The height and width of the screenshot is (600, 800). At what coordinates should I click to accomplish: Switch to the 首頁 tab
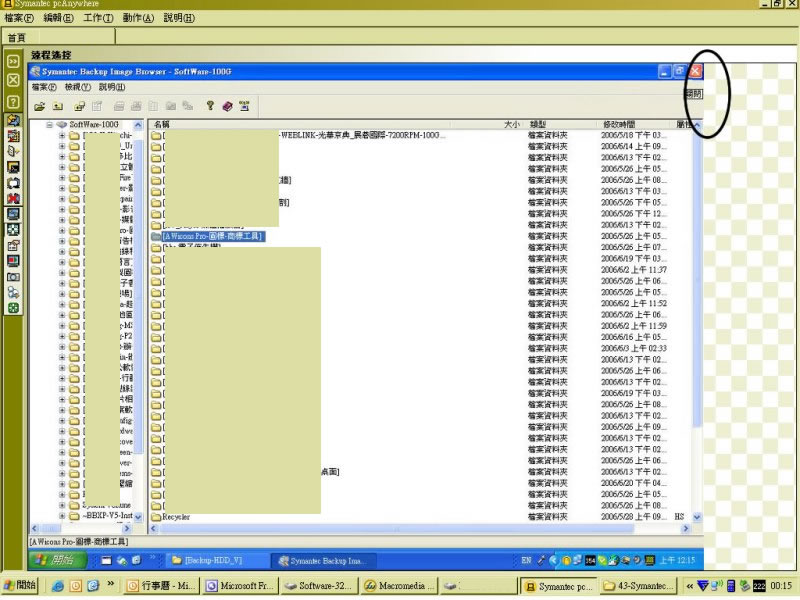pyautogui.click(x=16, y=37)
